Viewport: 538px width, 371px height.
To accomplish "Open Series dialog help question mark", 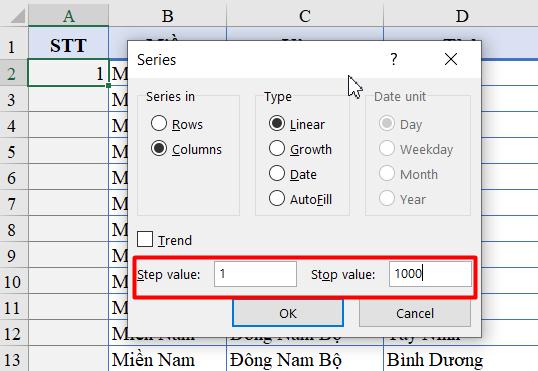I will (x=394, y=59).
